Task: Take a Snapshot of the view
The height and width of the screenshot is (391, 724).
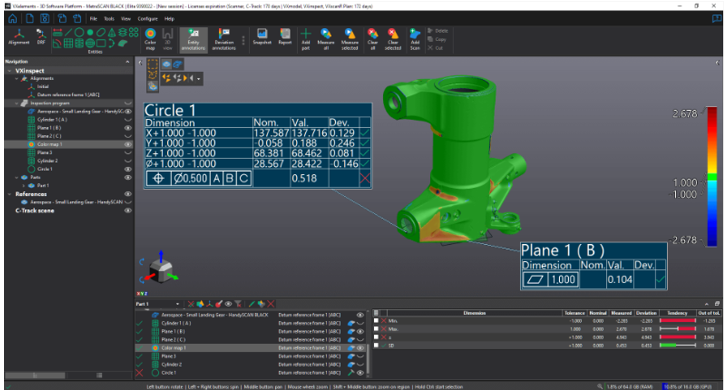Action: [262, 37]
